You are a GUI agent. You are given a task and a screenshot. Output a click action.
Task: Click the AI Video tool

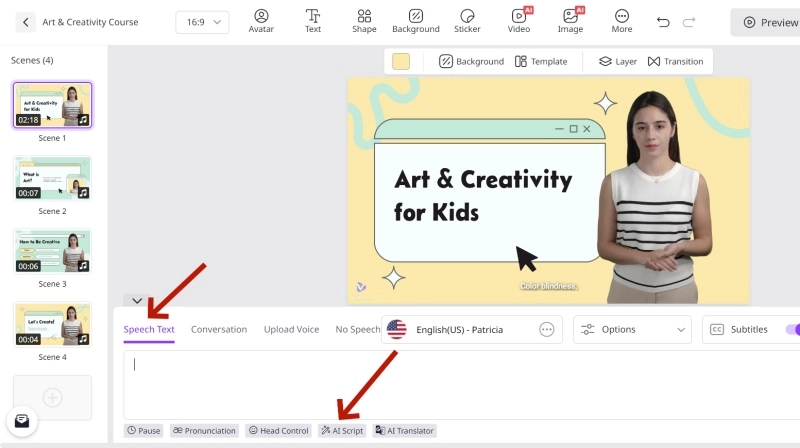pyautogui.click(x=519, y=21)
